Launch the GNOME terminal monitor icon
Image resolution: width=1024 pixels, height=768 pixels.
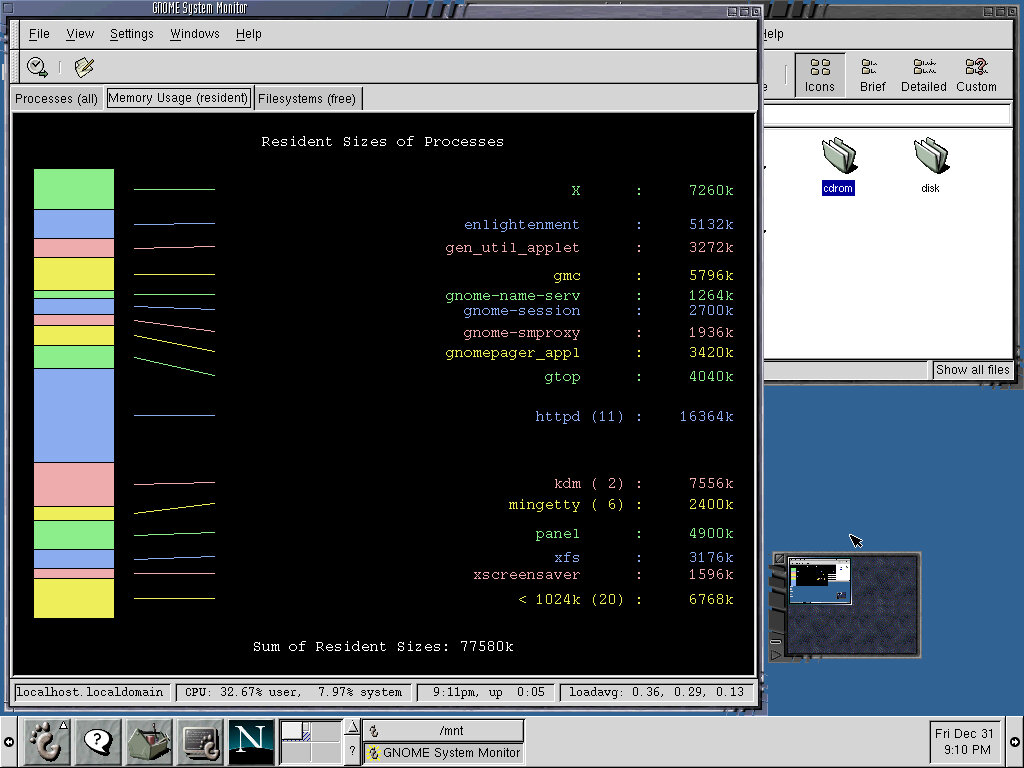click(x=200, y=742)
